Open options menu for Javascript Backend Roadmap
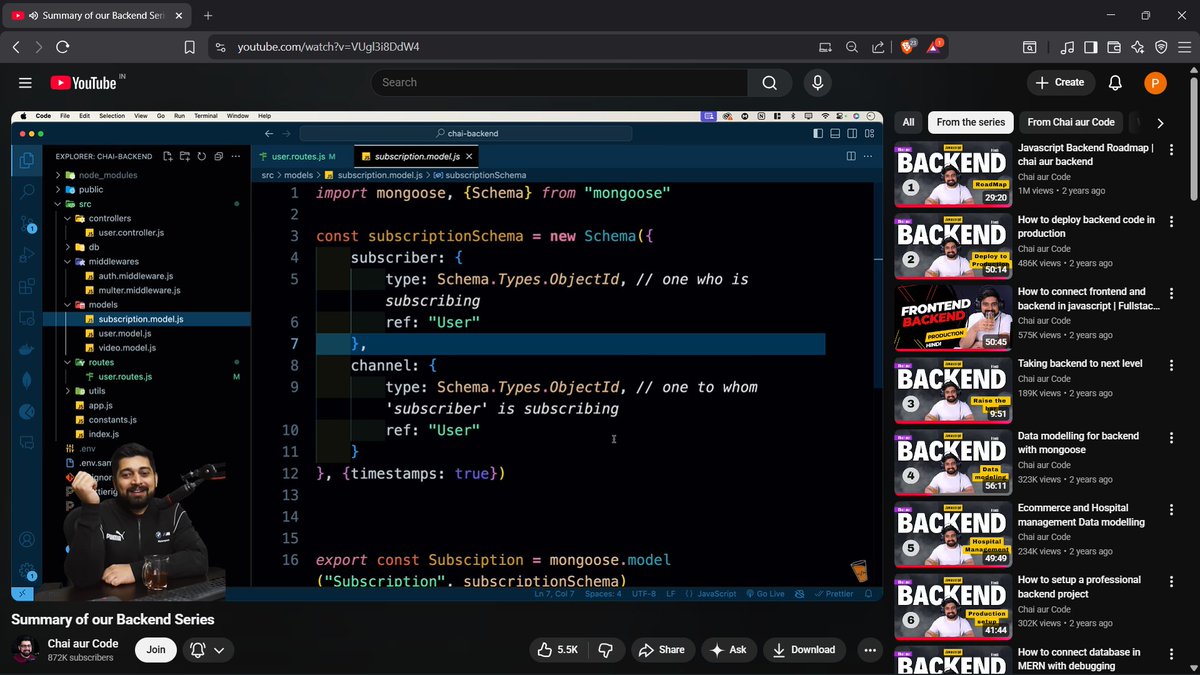Image resolution: width=1200 pixels, height=675 pixels. point(1172,149)
